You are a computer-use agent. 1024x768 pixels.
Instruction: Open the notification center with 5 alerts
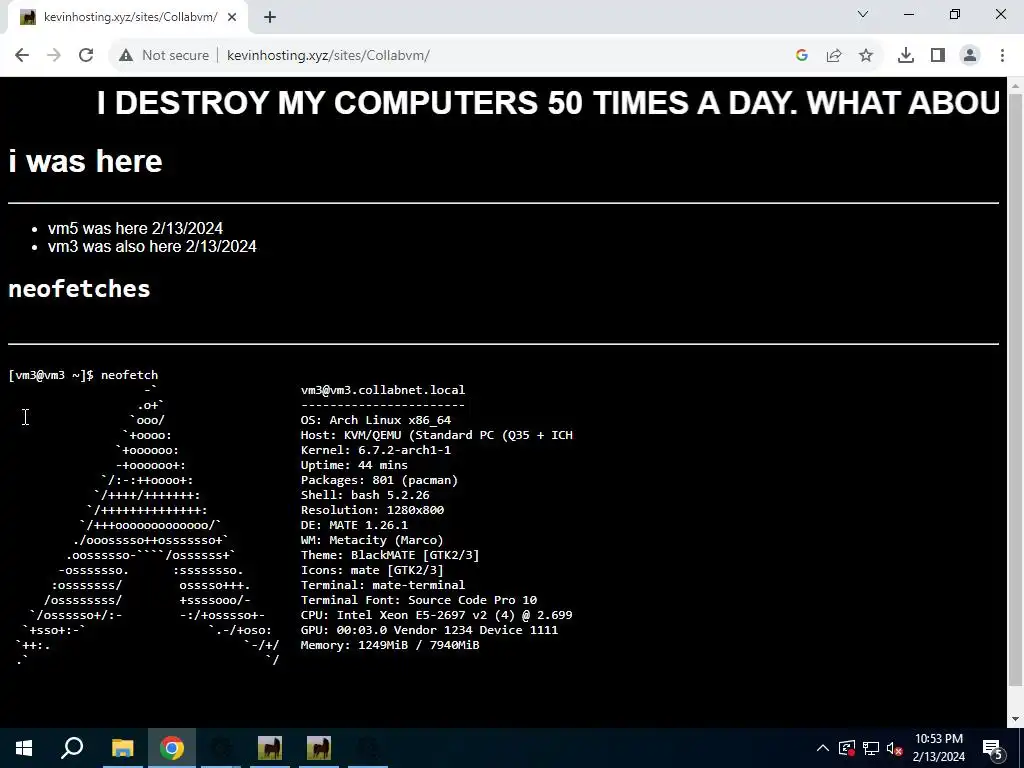pos(993,748)
